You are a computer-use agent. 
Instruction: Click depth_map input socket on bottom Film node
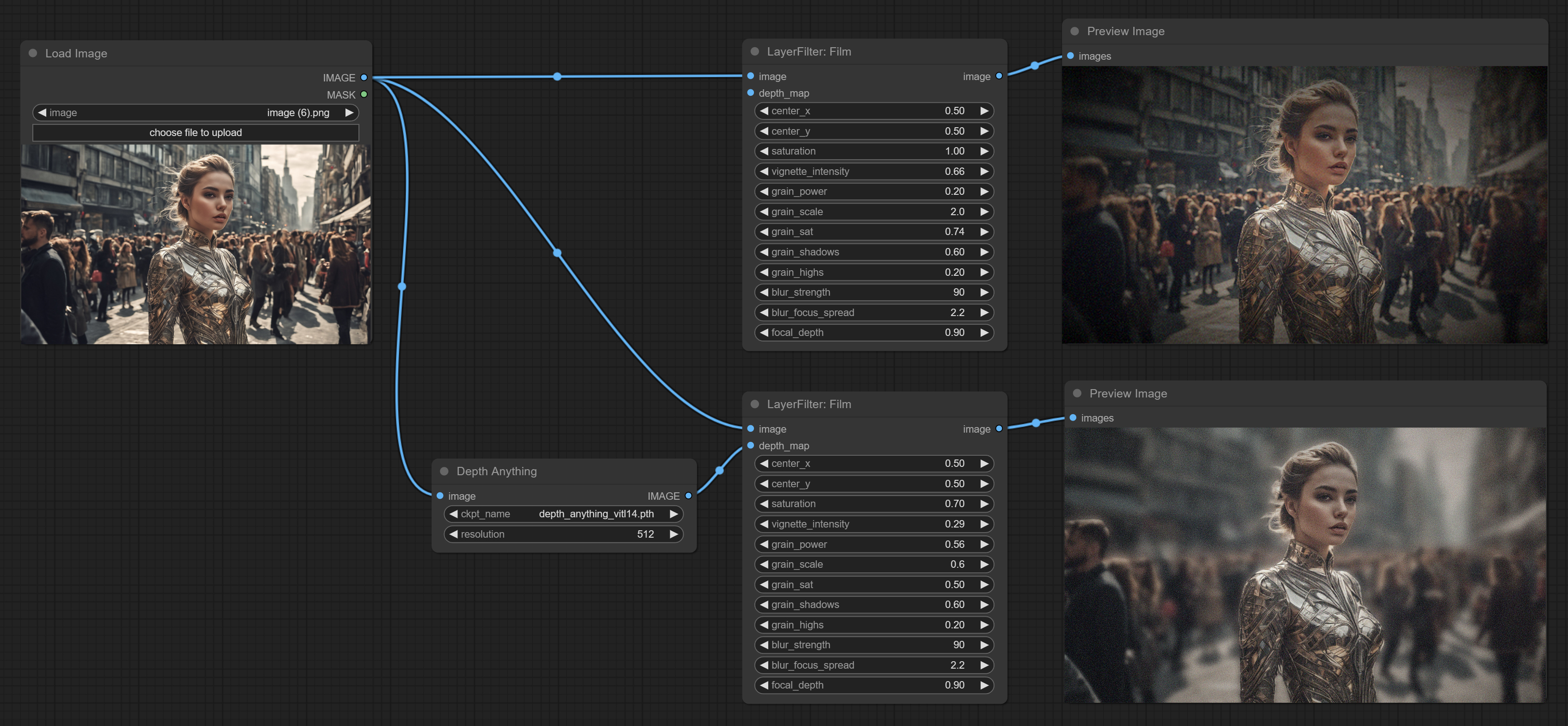(x=751, y=445)
